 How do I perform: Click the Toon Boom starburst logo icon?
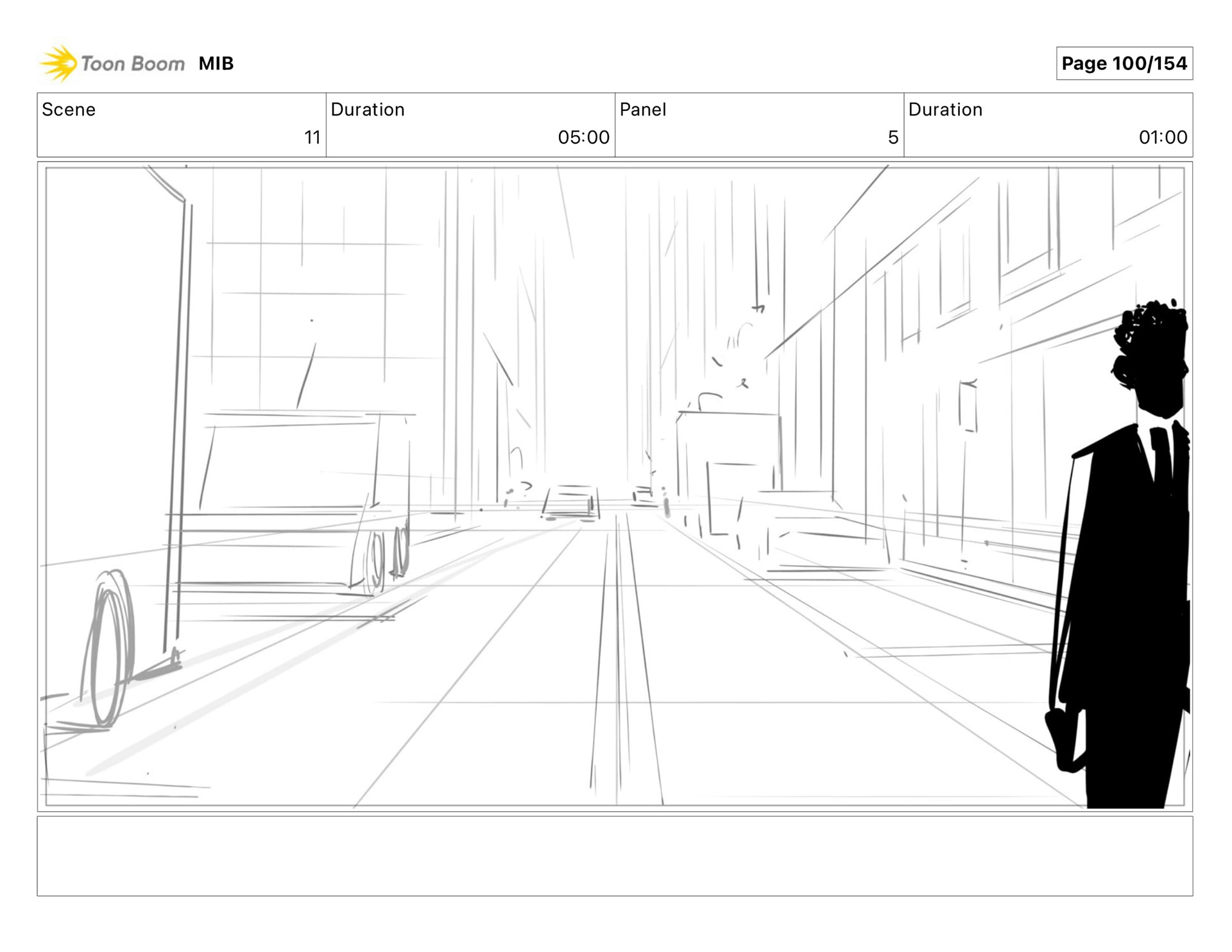click(58, 64)
